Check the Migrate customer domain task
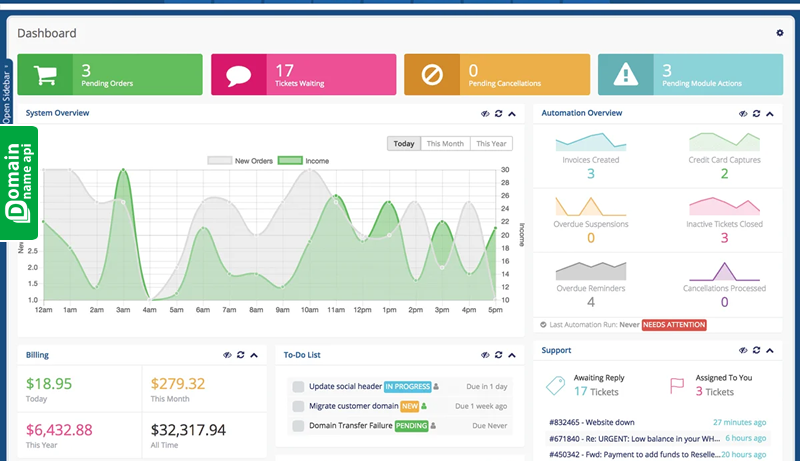 tap(298, 406)
